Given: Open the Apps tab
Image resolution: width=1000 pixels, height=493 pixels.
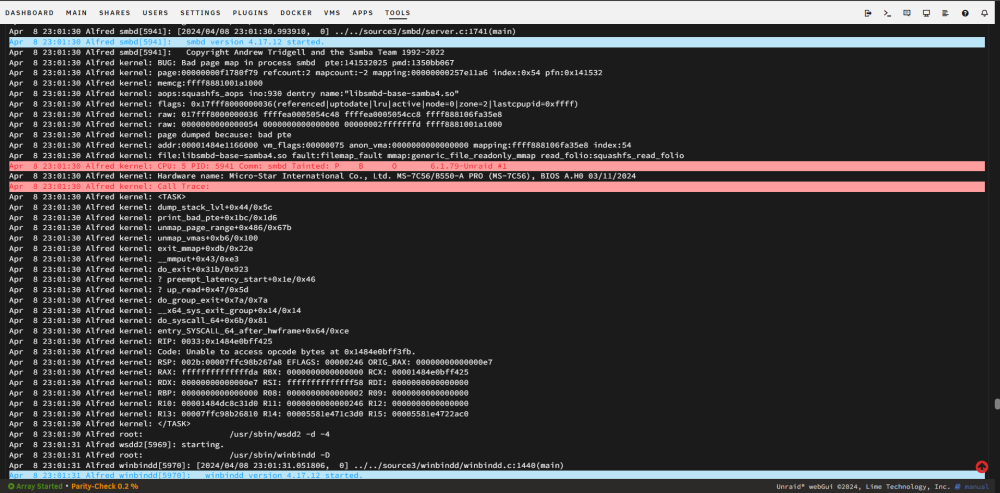Looking at the screenshot, I should tap(363, 13).
